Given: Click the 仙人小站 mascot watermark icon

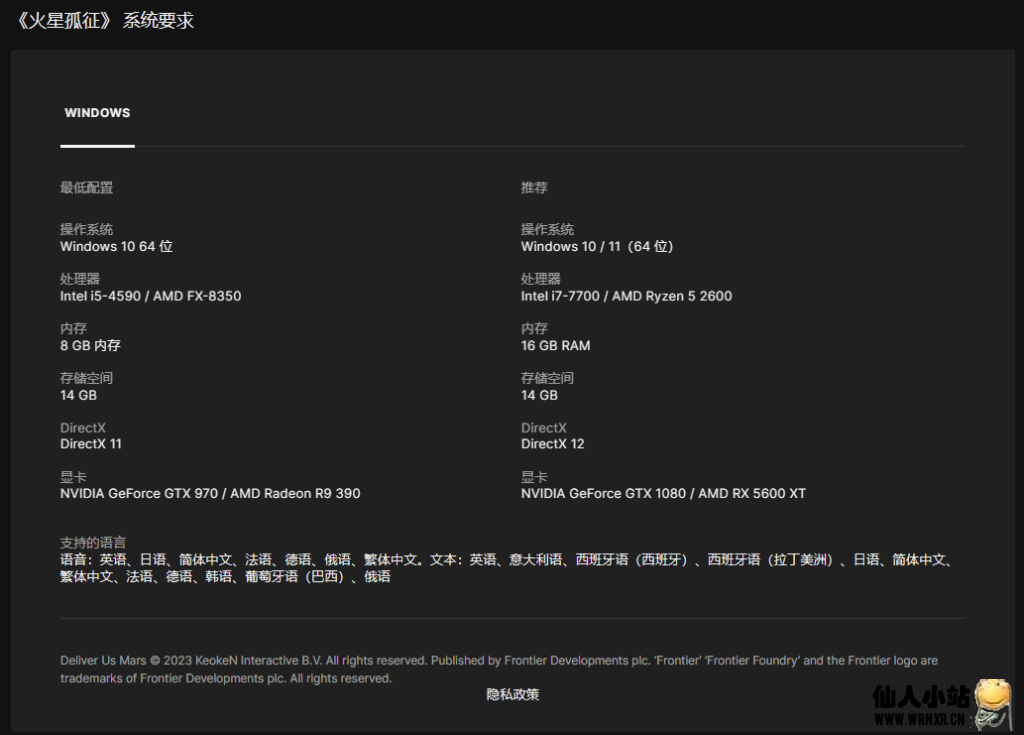Looking at the screenshot, I should coord(991,703).
